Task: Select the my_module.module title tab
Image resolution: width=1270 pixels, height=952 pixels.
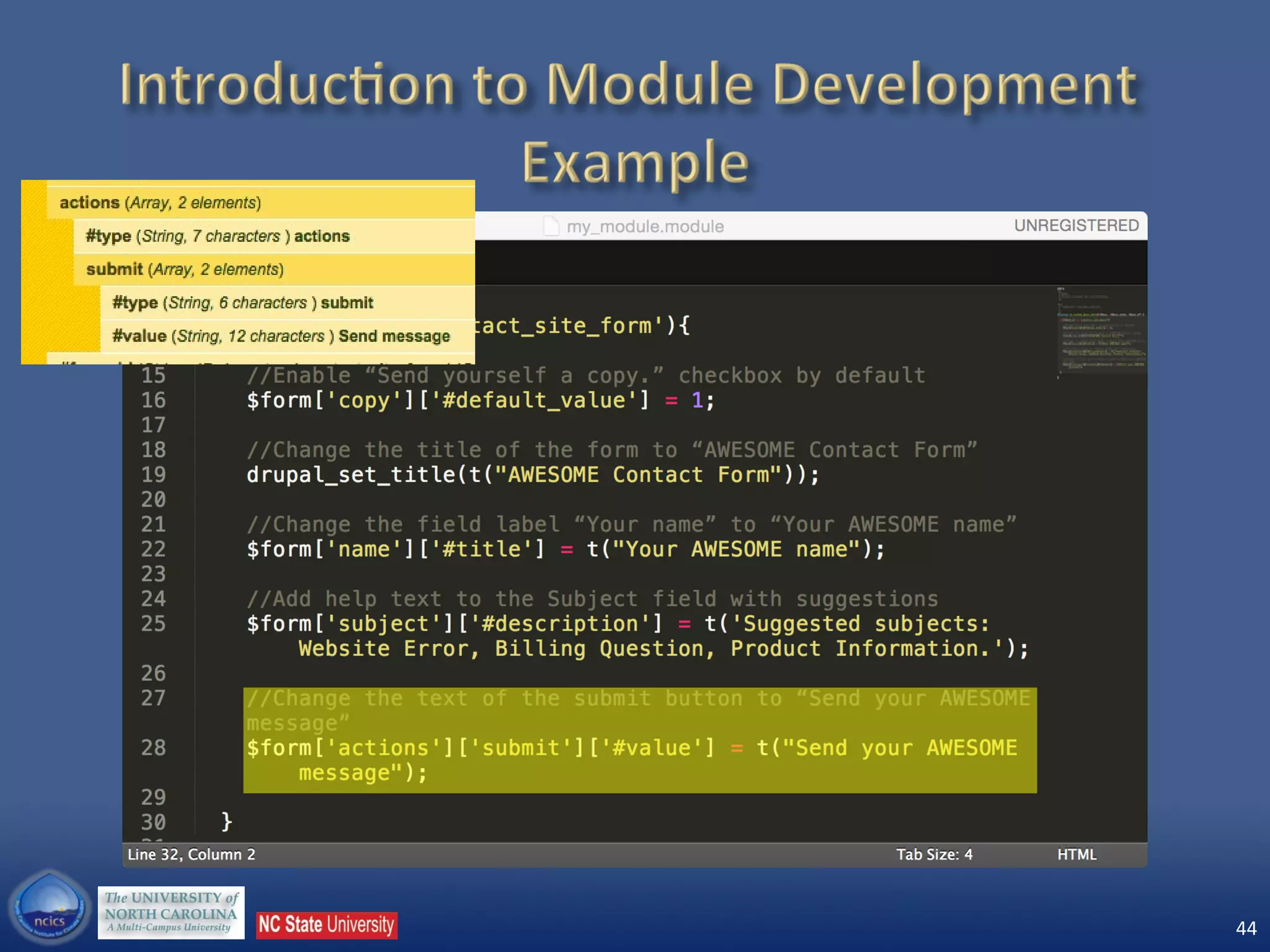Action: click(x=645, y=226)
